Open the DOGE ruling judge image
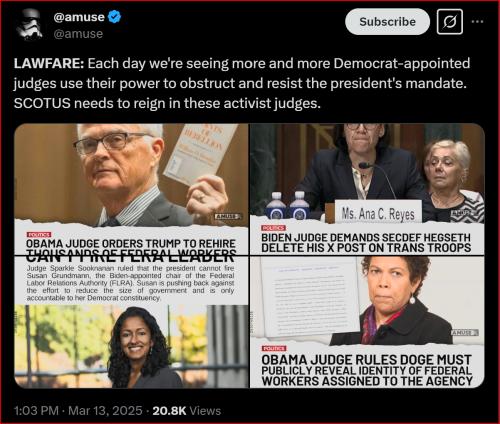 coord(367,322)
